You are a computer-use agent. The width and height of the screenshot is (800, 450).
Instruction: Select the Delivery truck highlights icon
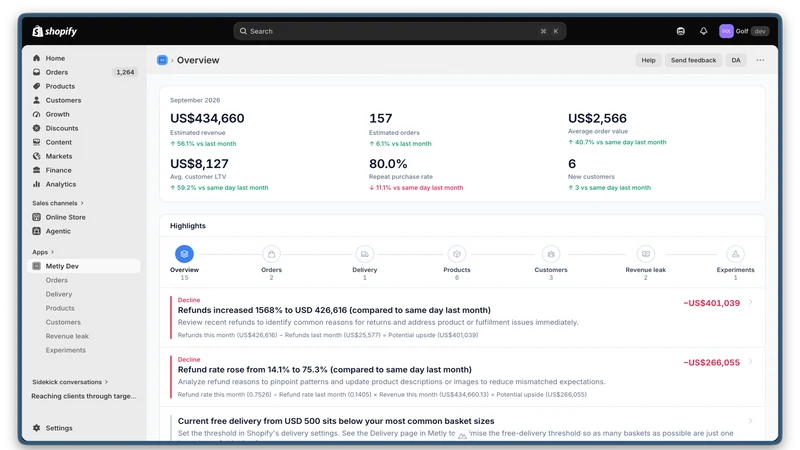(365, 254)
